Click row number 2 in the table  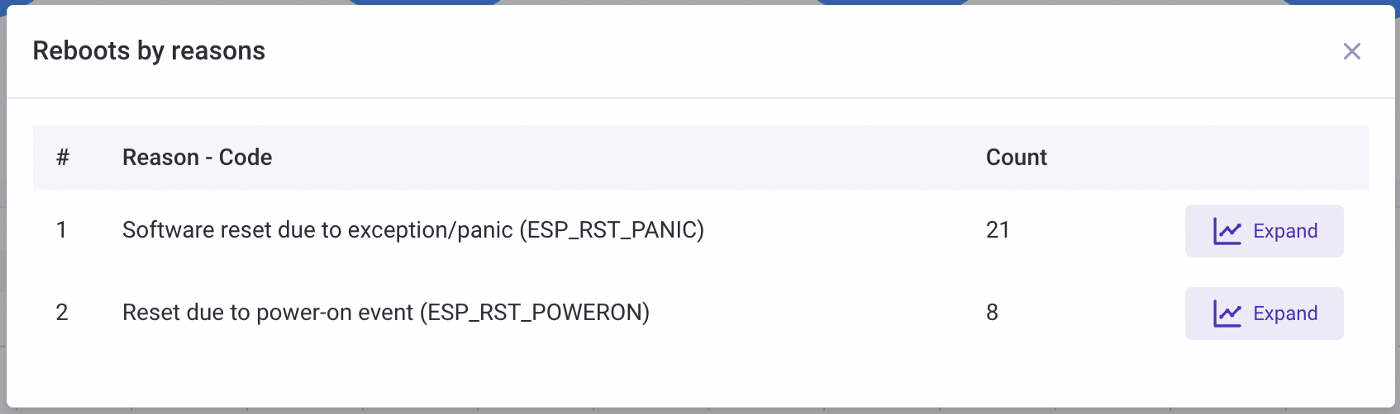coord(62,313)
